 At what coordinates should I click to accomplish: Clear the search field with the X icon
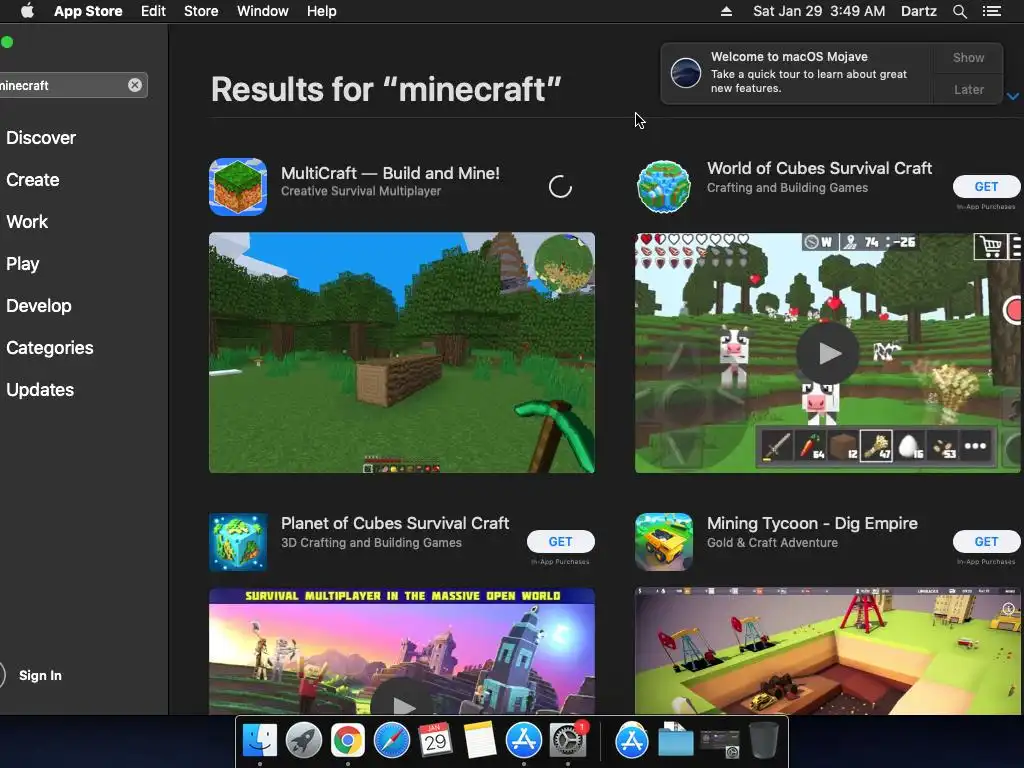tap(135, 85)
